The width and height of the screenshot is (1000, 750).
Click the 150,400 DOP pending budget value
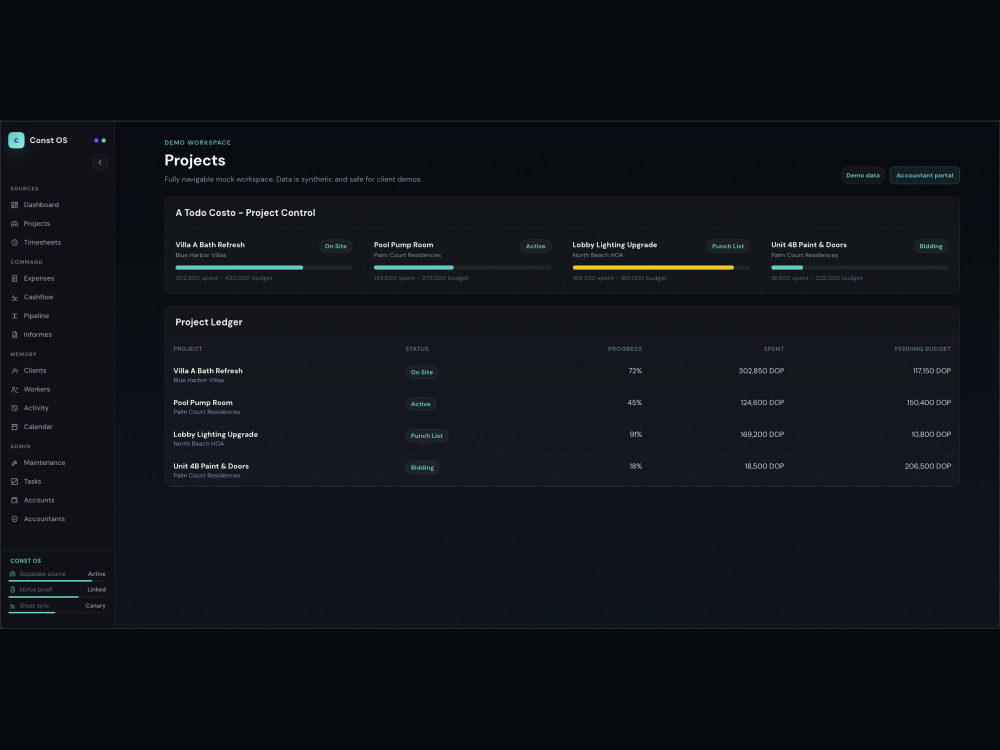tap(929, 402)
